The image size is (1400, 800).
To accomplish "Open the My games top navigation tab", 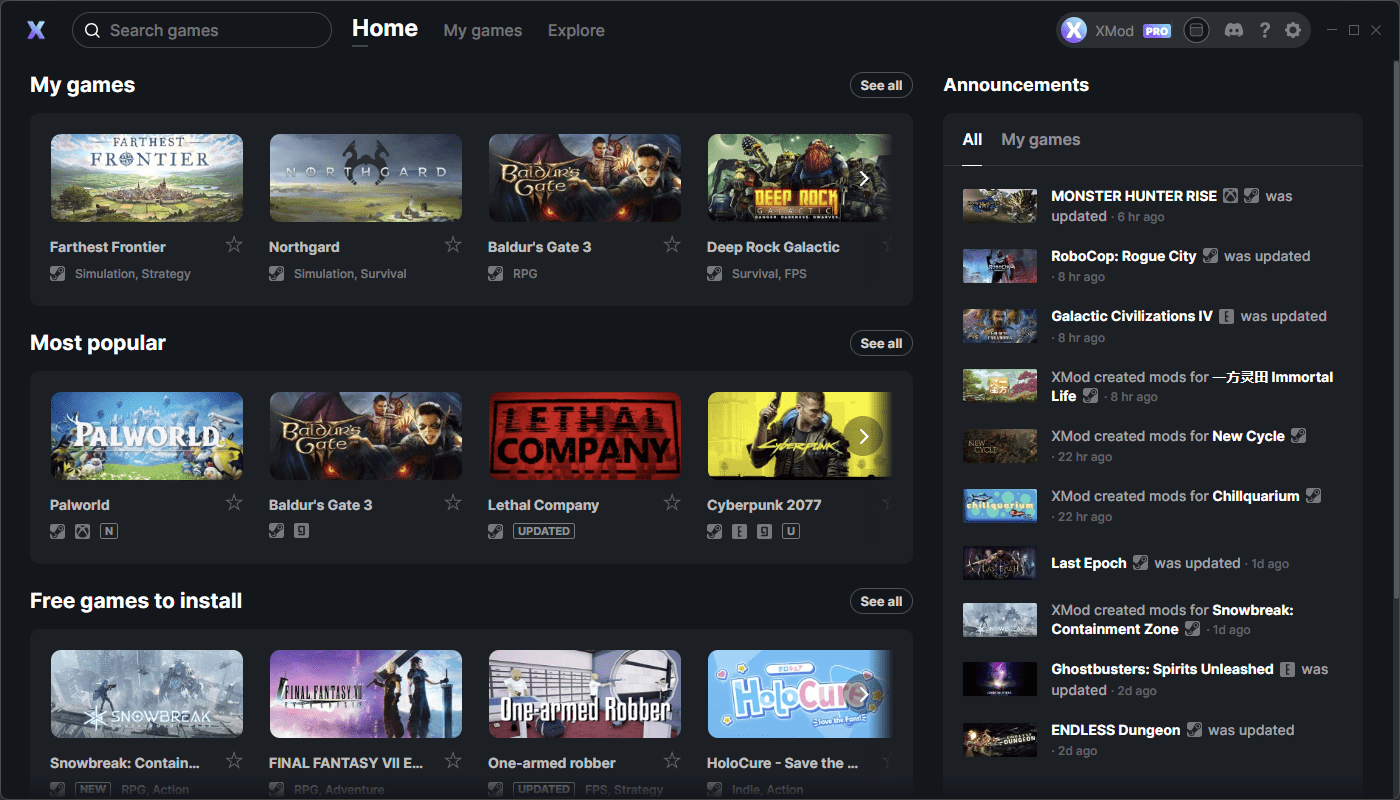I will pos(483,31).
